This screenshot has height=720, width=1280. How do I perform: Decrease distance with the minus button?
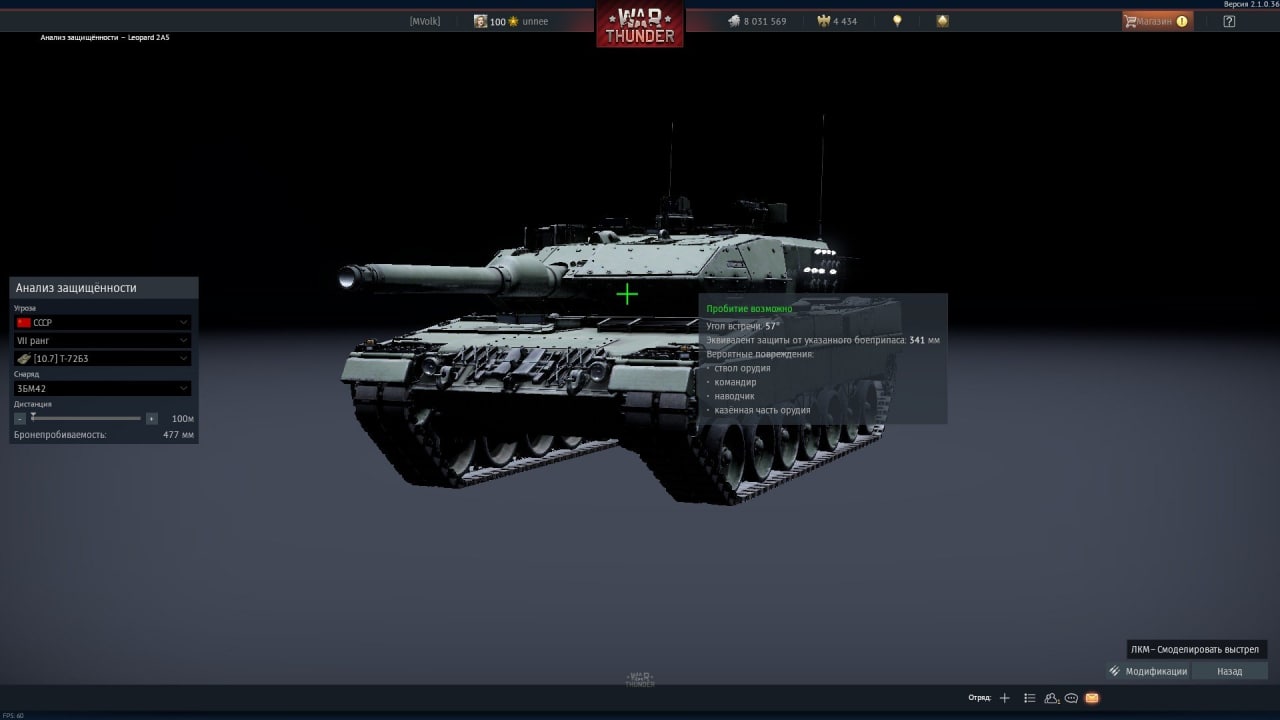pos(20,418)
